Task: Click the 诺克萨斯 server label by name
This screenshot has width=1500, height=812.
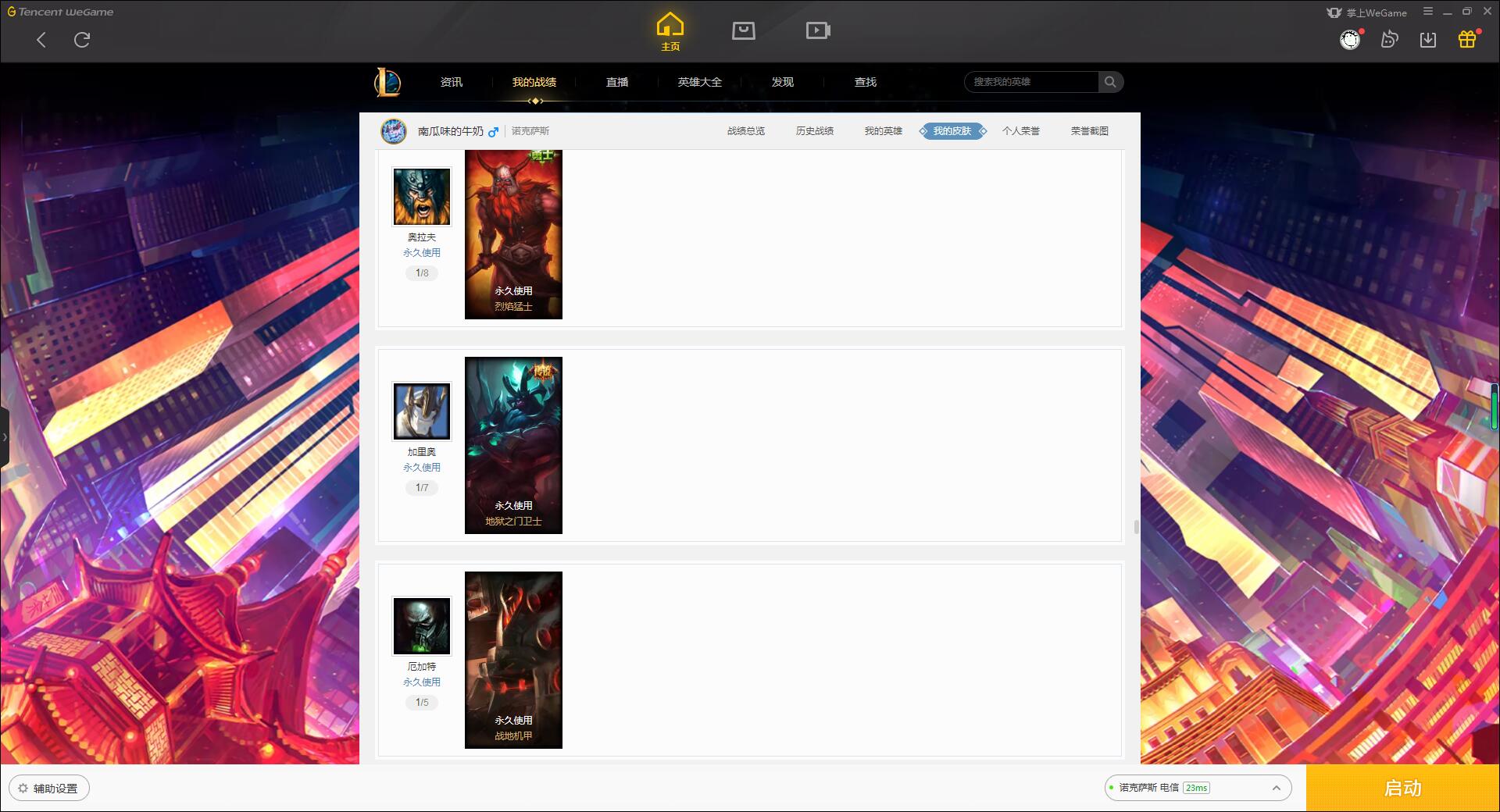Action: click(530, 131)
